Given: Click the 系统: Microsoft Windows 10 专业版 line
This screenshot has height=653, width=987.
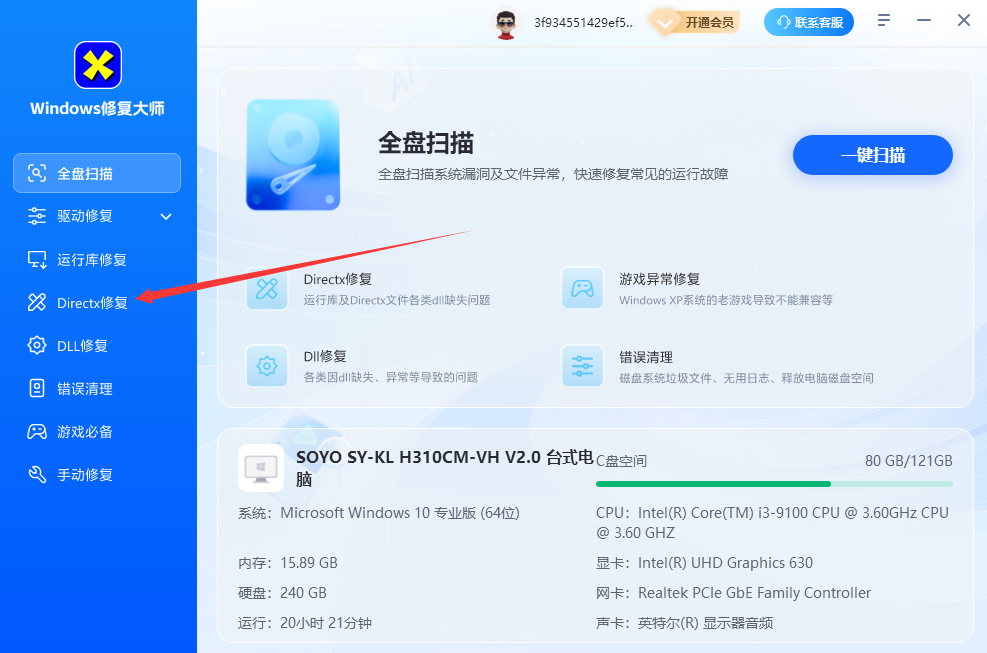Looking at the screenshot, I should click(379, 513).
